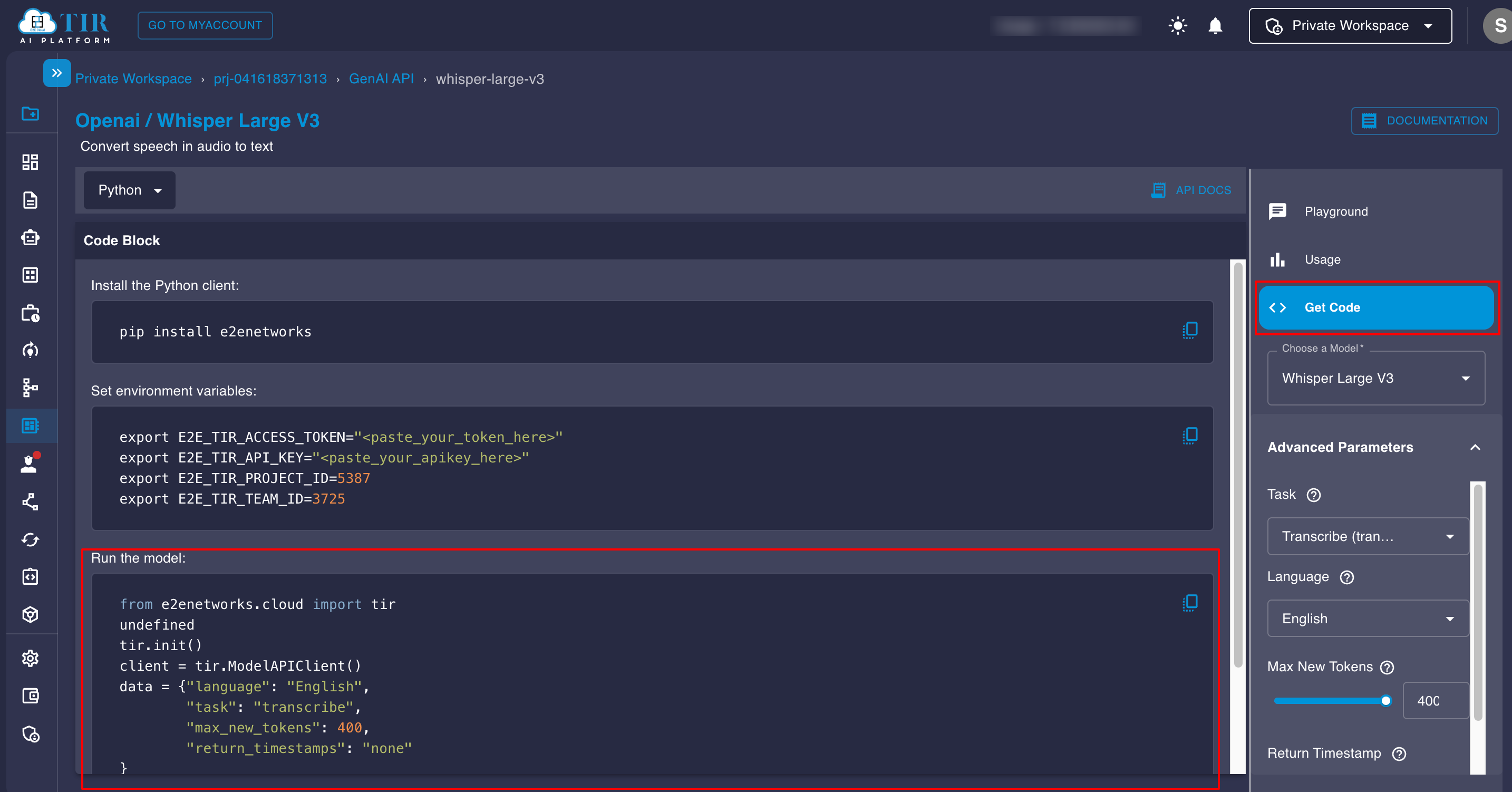Open the API DOCS link
The height and width of the screenshot is (792, 1512).
point(1190,190)
